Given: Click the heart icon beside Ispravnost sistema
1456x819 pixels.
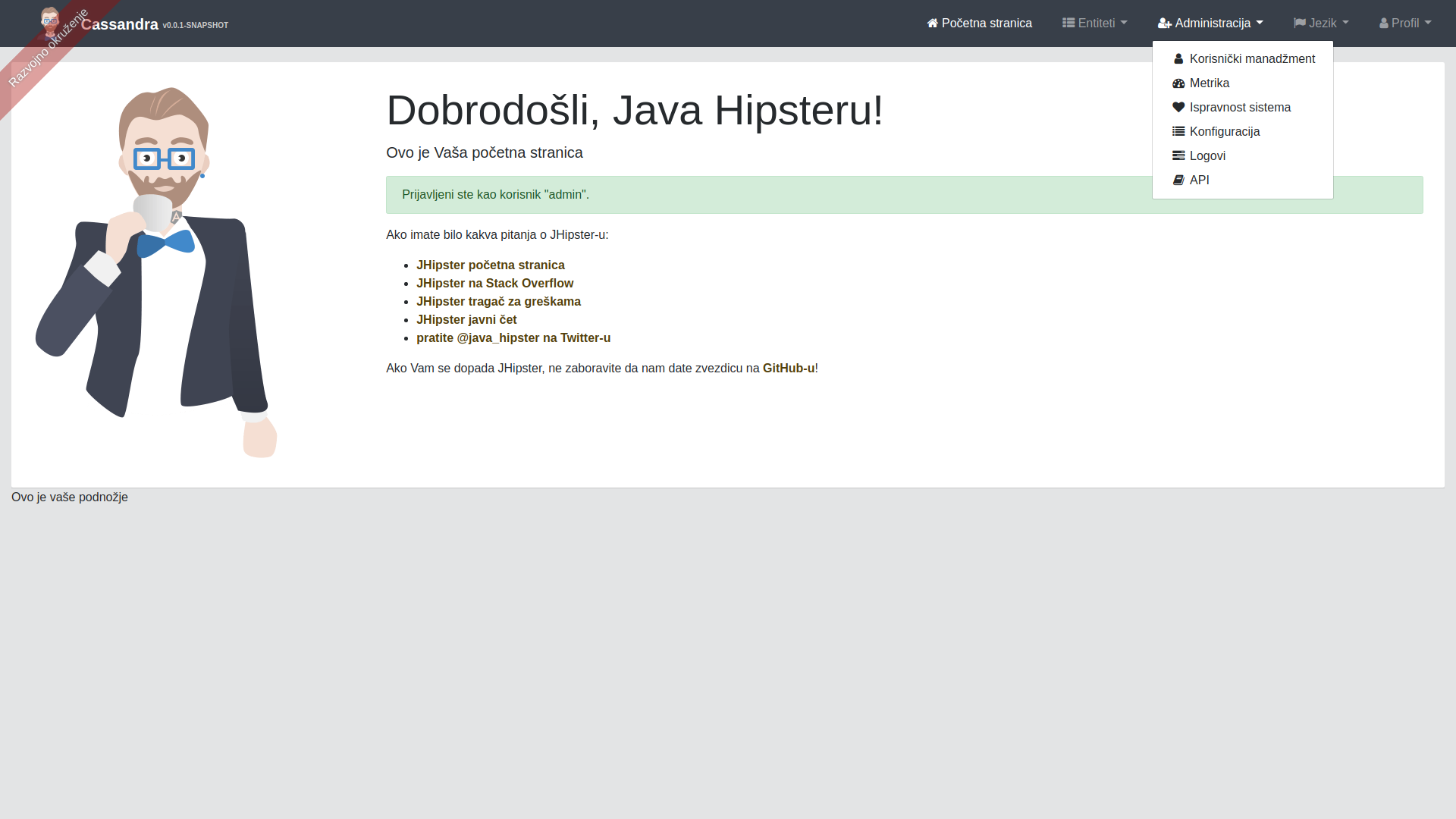Looking at the screenshot, I should (x=1178, y=108).
